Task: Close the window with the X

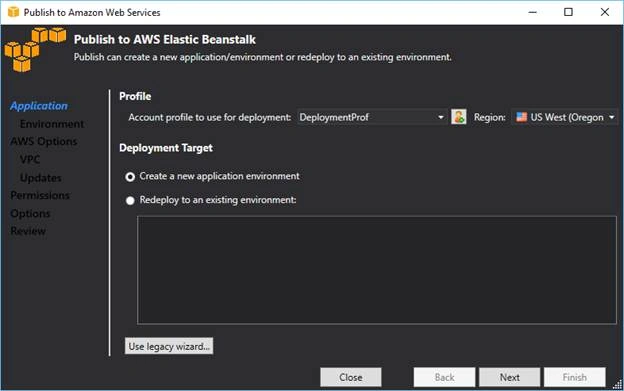Action: 604,12
